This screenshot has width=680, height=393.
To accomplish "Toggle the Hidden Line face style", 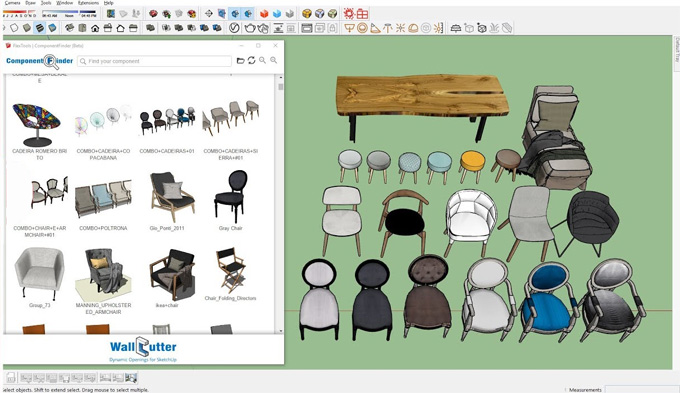I will (x=14, y=28).
